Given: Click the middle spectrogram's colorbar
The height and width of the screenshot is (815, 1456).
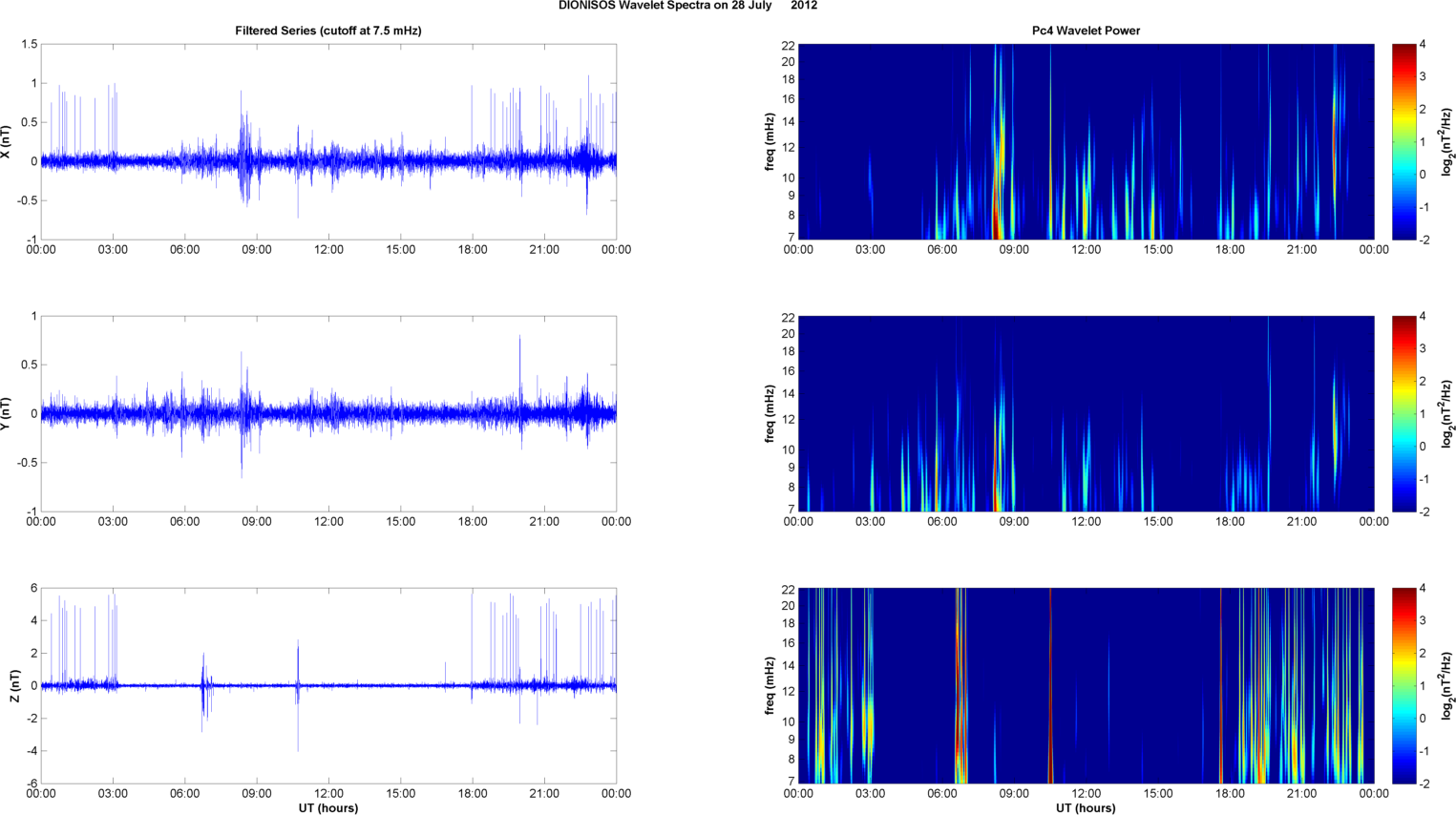Looking at the screenshot, I should 1403,413.
